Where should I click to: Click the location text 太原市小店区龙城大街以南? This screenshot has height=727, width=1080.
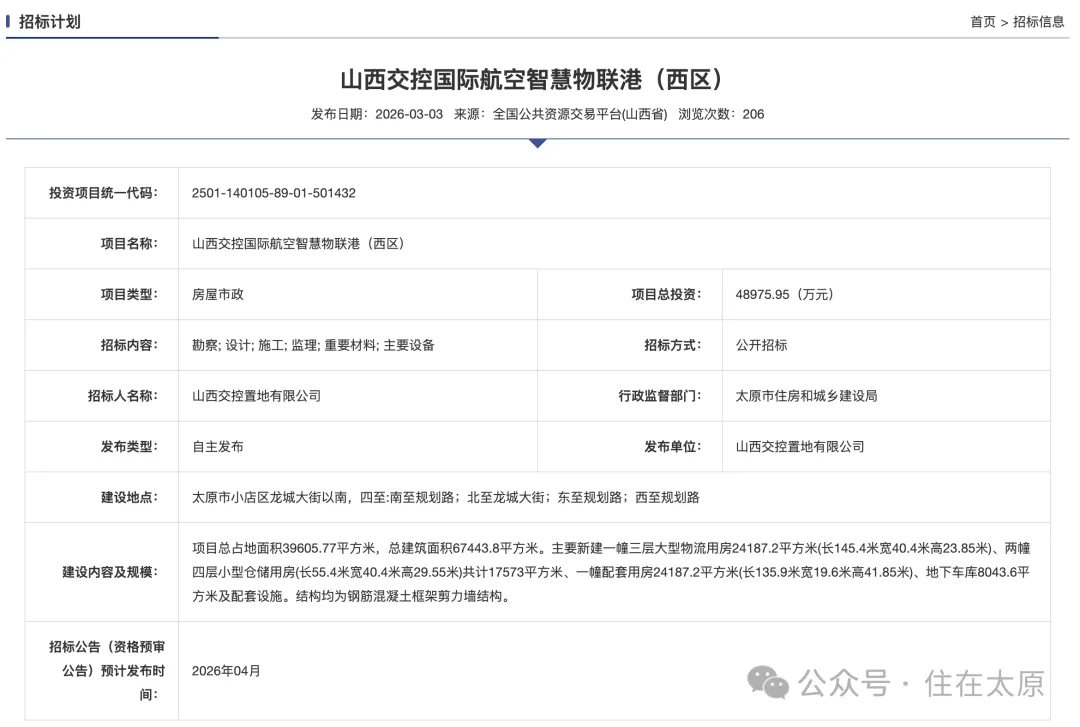click(269, 498)
